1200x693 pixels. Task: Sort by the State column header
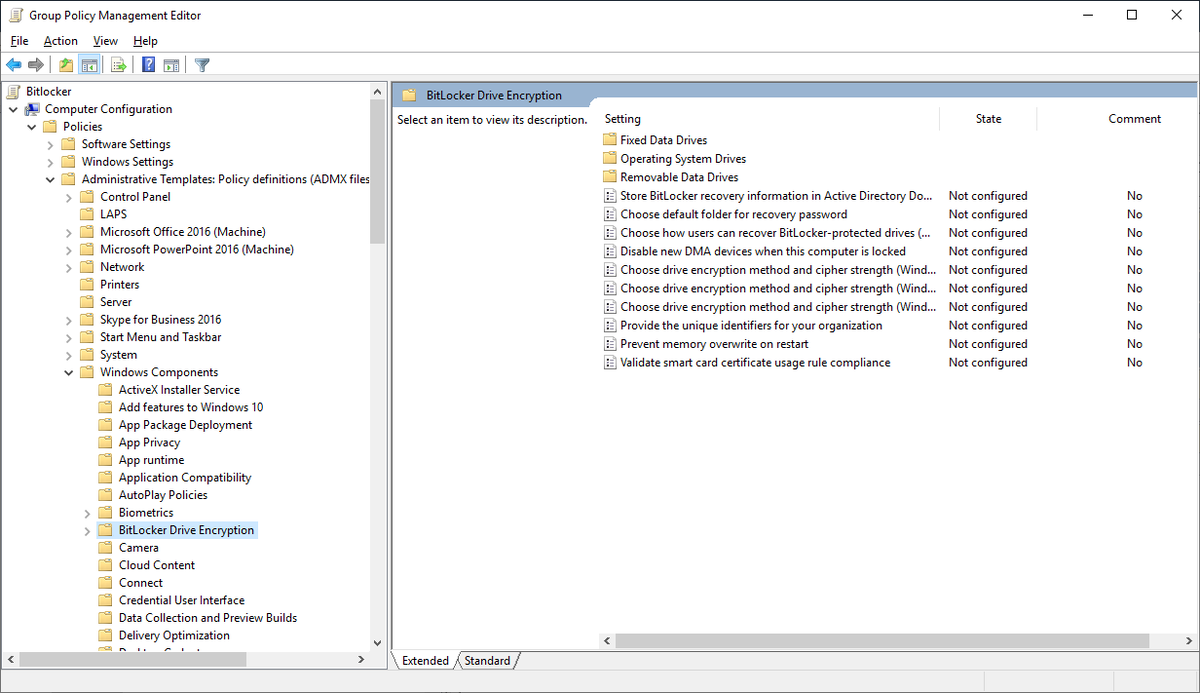point(988,119)
